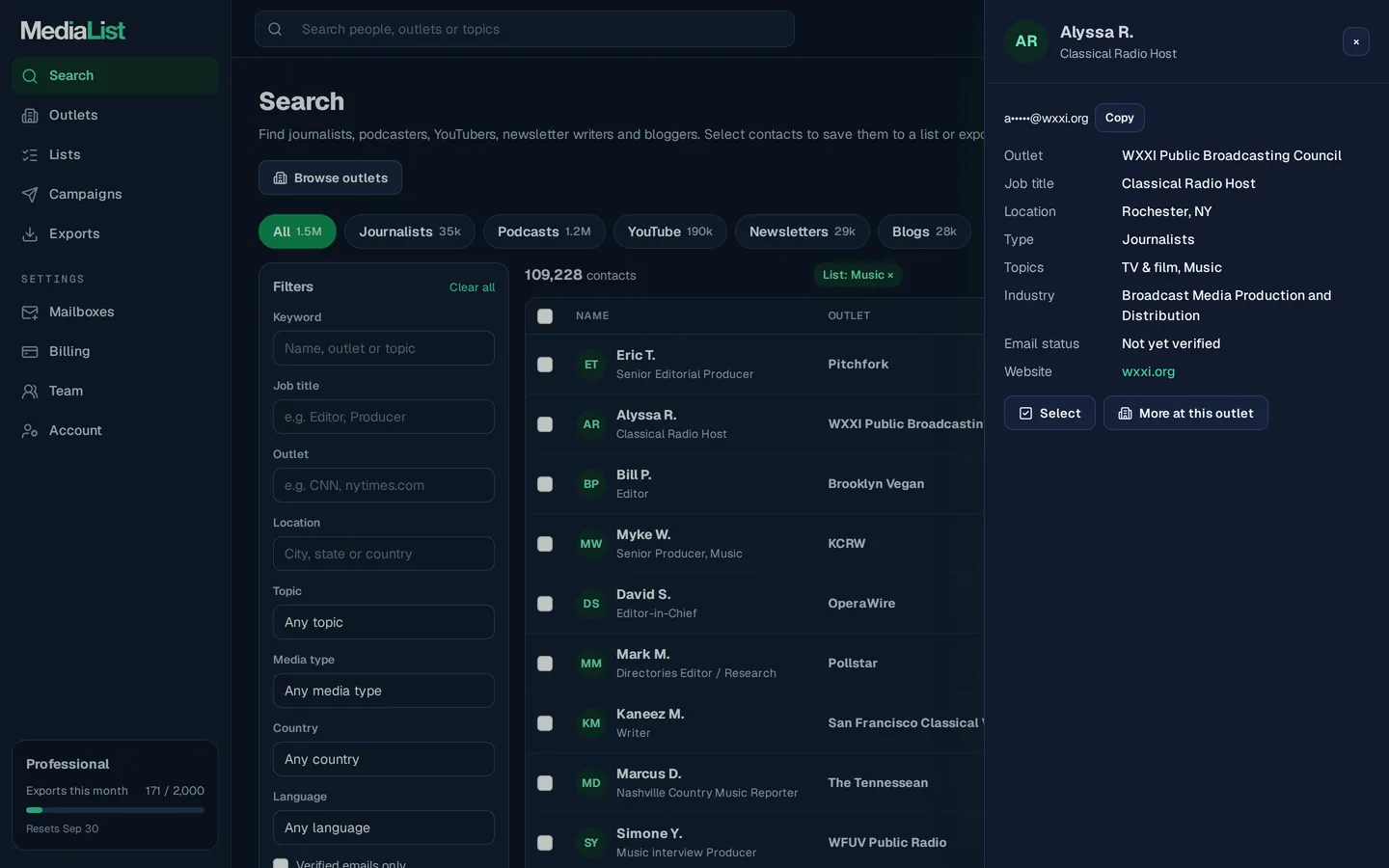This screenshot has height=868, width=1389.
Task: Open the Exports section
Action: tap(115, 233)
